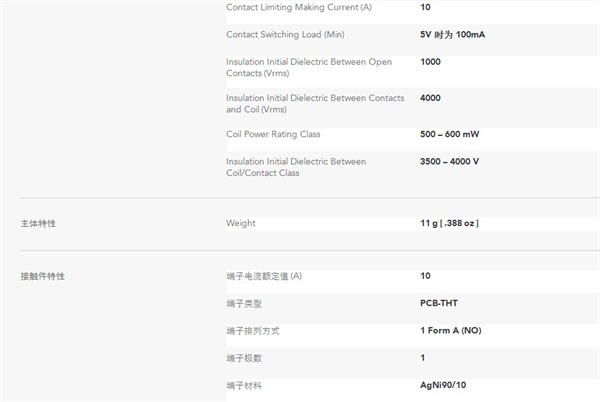
Task: Select the 1000 Vrms value
Action: click(430, 62)
